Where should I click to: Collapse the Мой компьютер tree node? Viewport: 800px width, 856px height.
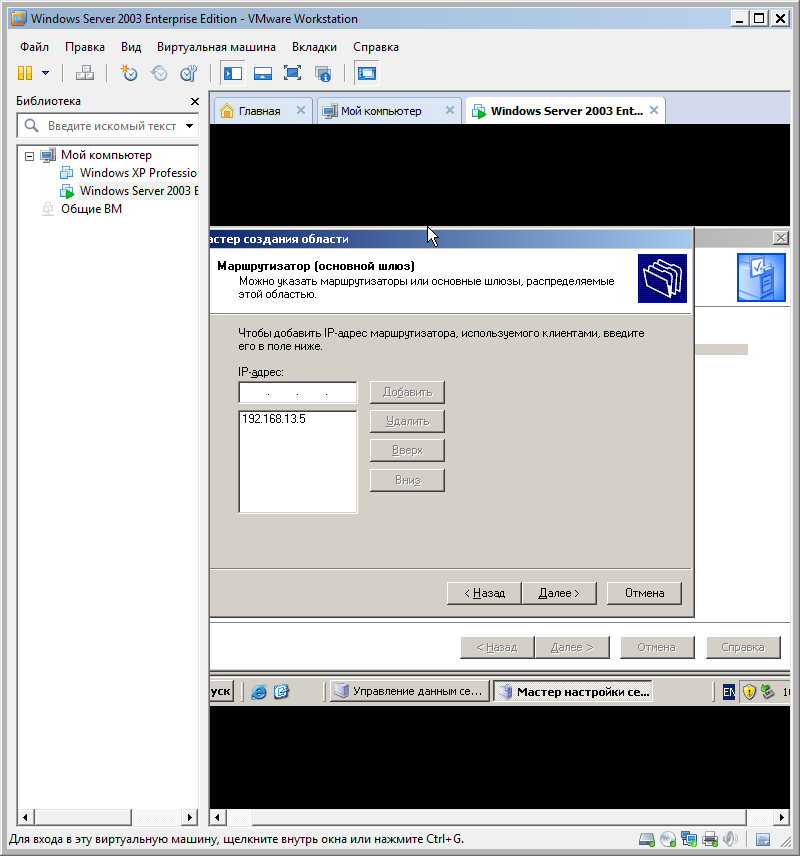click(29, 156)
